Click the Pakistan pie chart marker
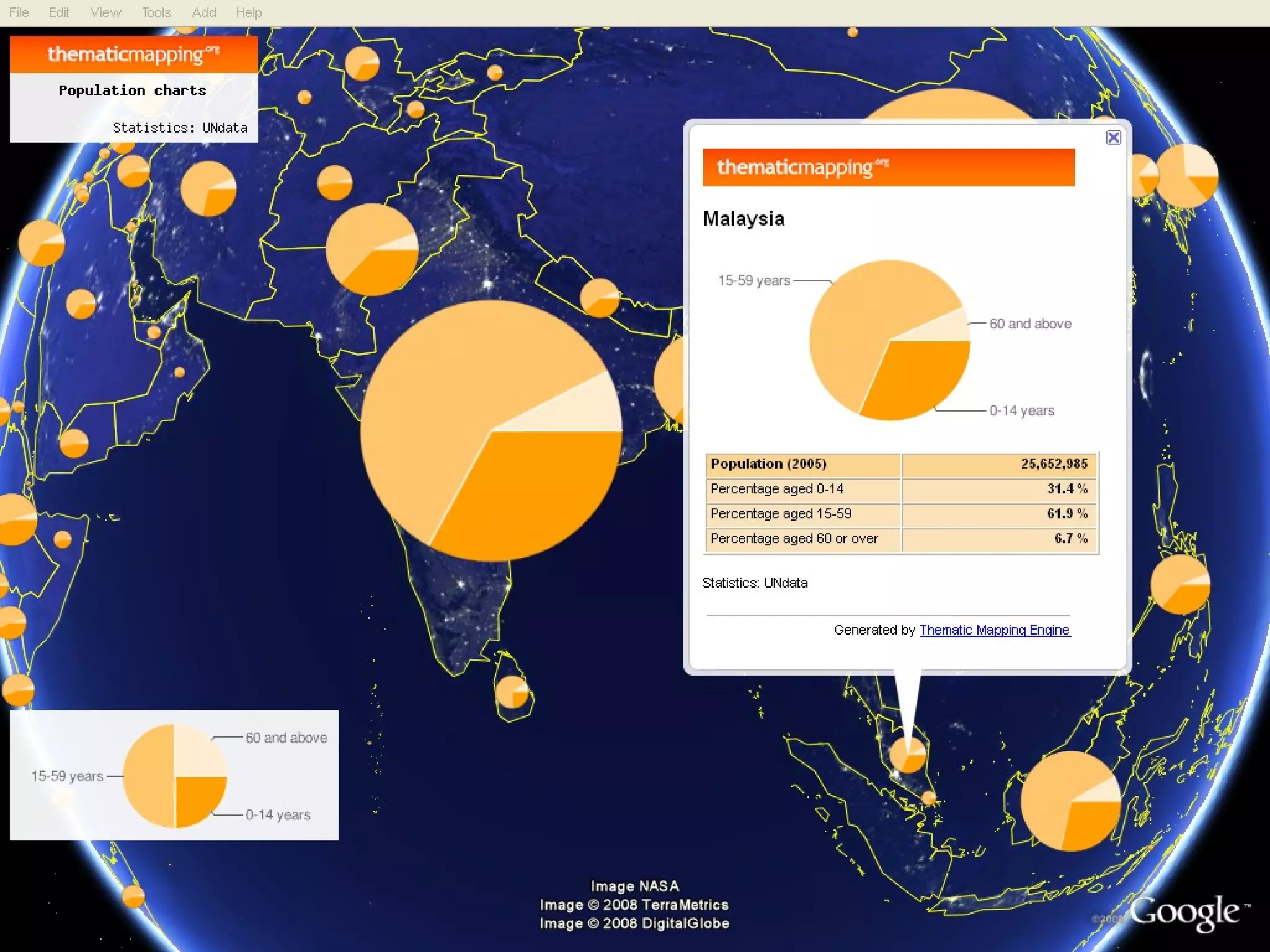 372,249
